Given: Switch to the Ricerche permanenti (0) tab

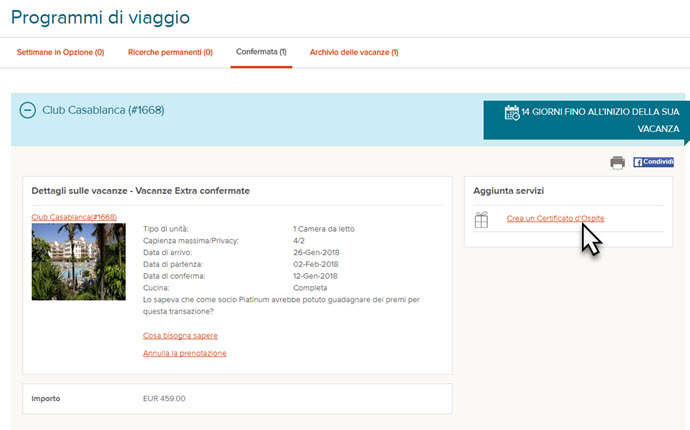Looking at the screenshot, I should 170,52.
